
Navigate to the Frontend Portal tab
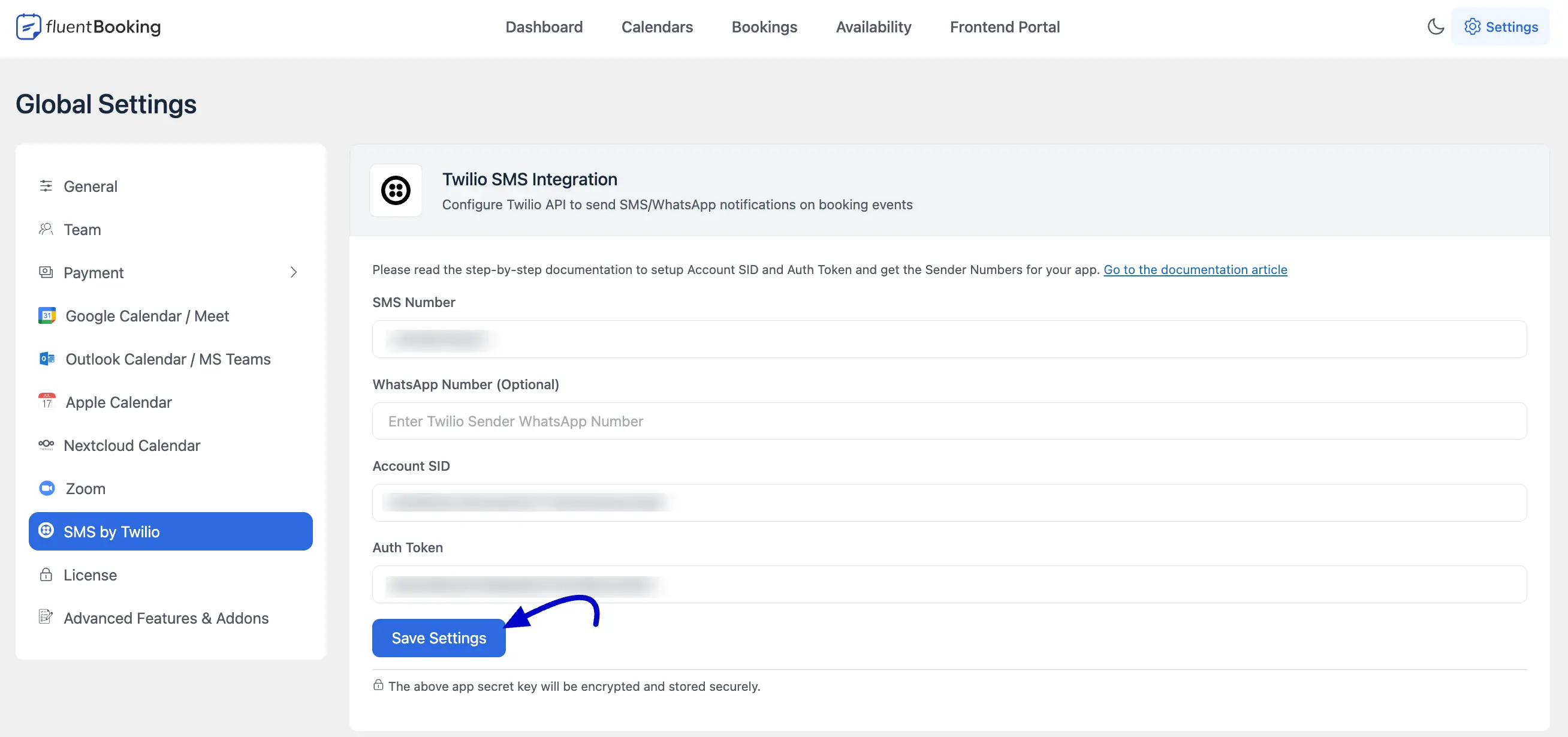point(1005,27)
